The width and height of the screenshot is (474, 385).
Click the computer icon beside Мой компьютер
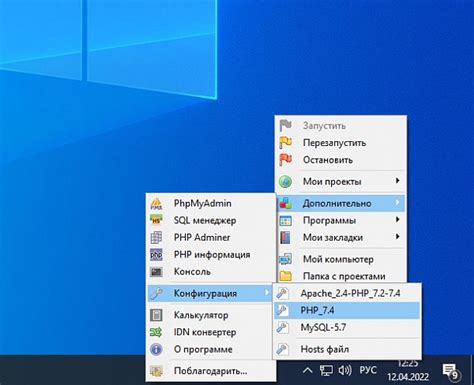285,259
